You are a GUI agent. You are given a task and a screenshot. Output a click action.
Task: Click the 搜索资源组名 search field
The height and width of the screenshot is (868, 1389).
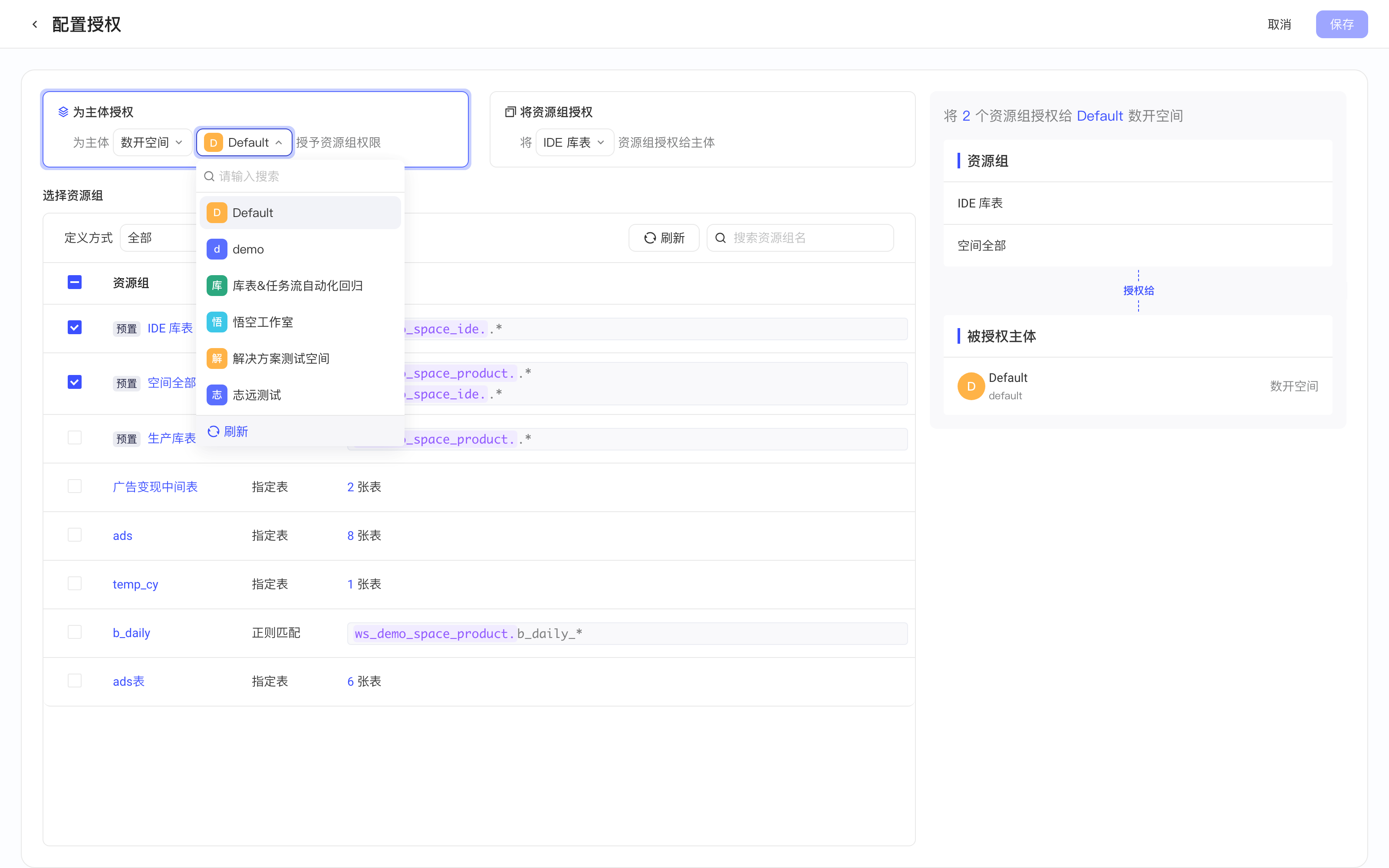(x=800, y=238)
